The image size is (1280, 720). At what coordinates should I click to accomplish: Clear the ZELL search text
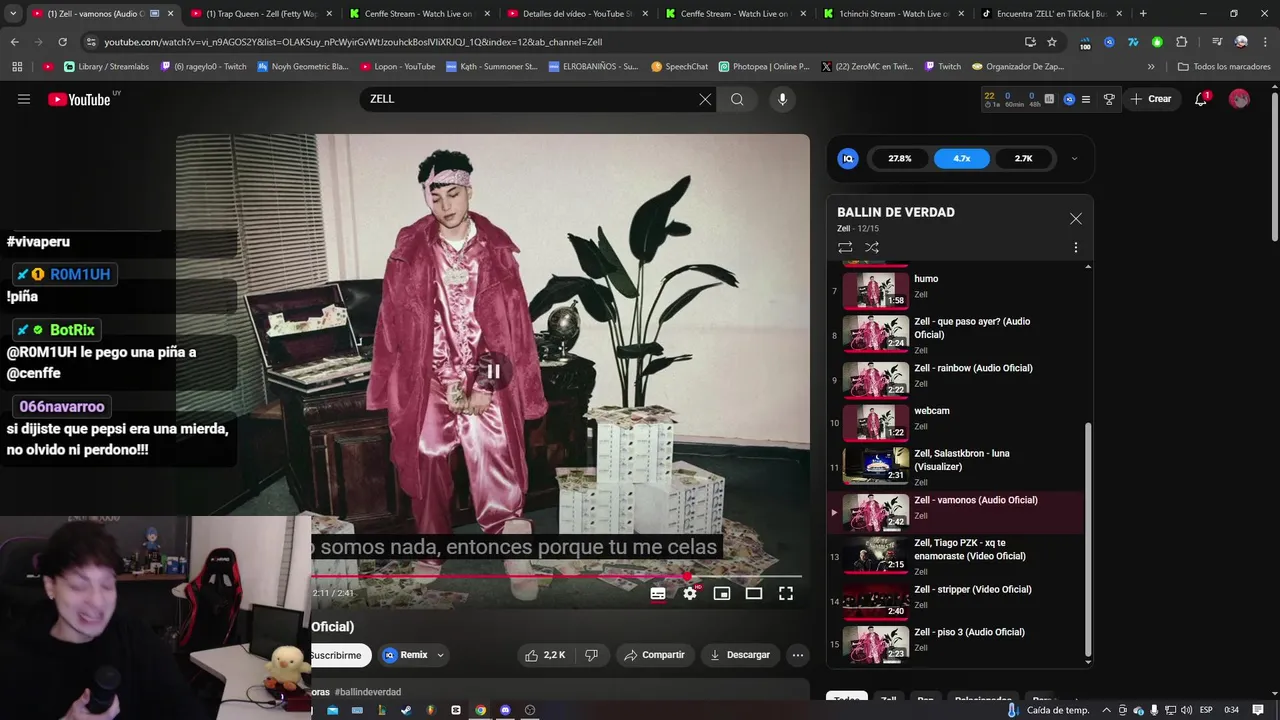click(705, 99)
